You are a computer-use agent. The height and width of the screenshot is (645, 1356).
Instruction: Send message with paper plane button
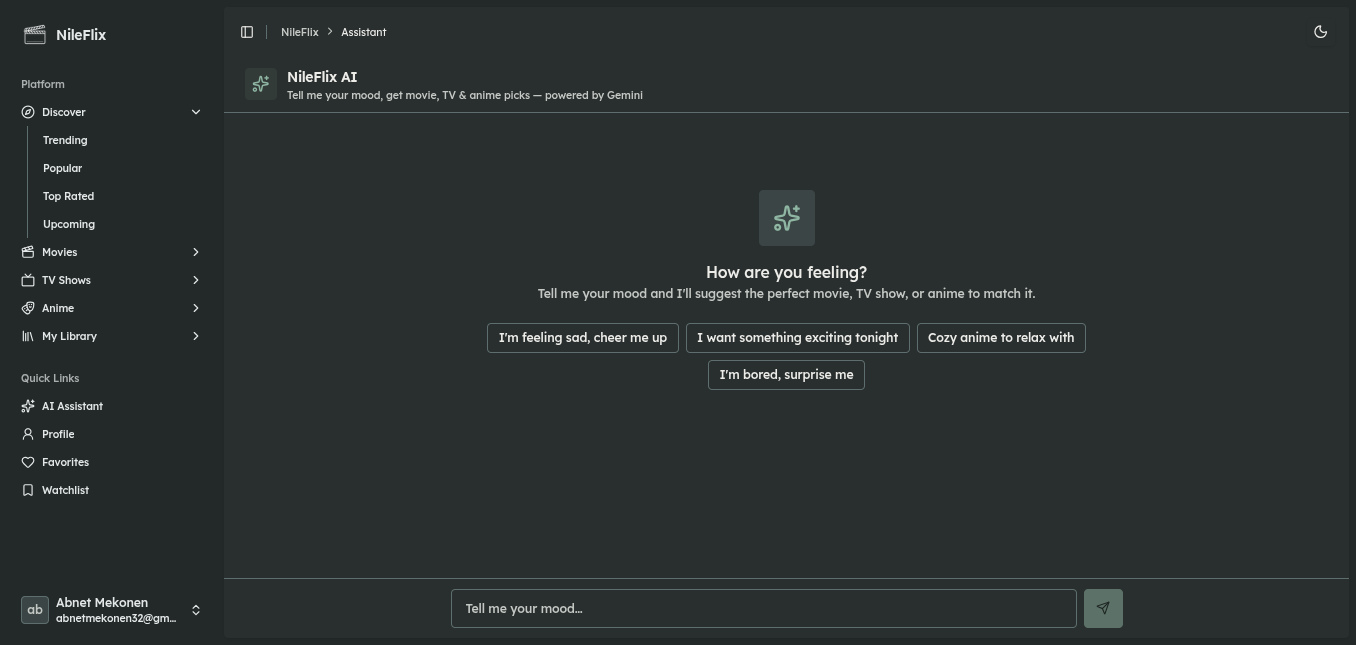coord(1103,608)
